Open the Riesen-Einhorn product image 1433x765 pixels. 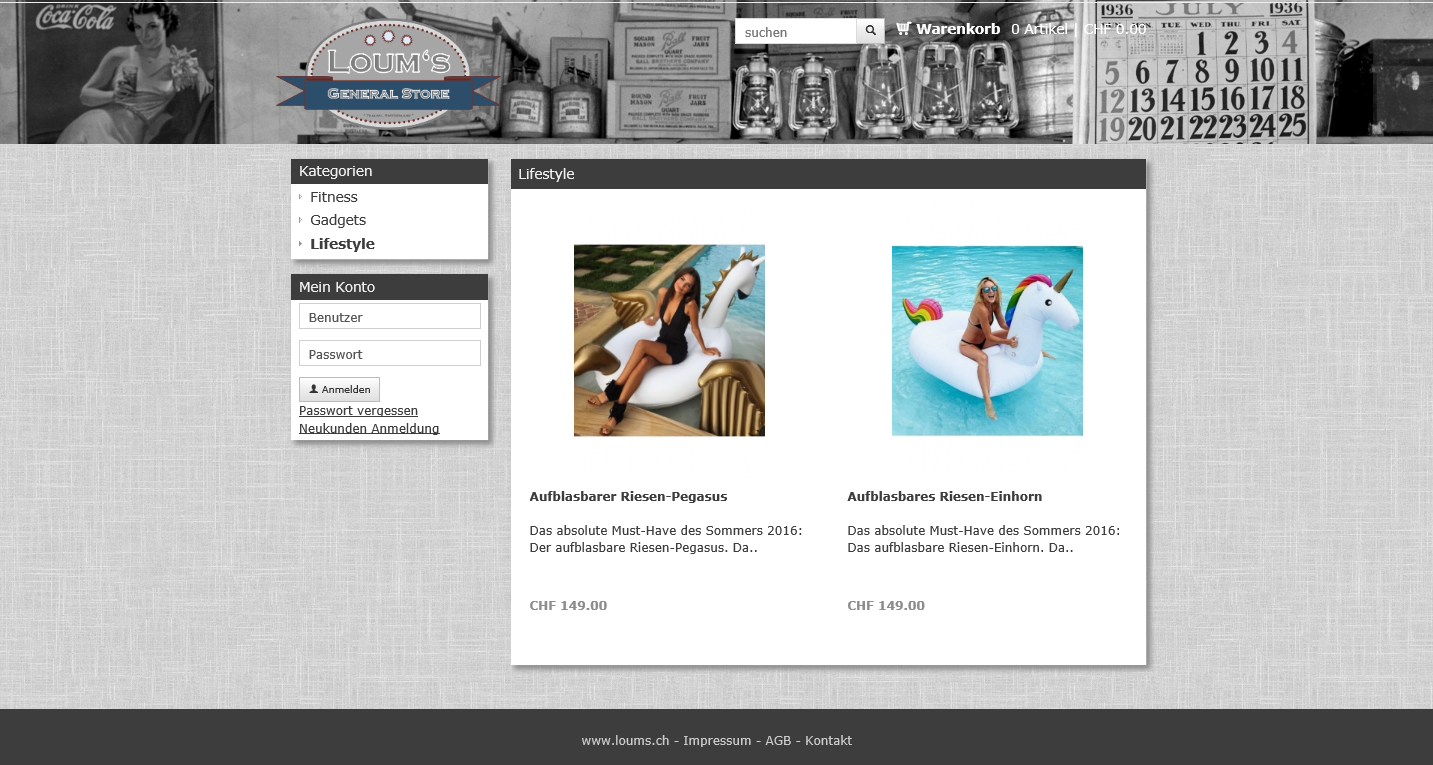pos(987,340)
